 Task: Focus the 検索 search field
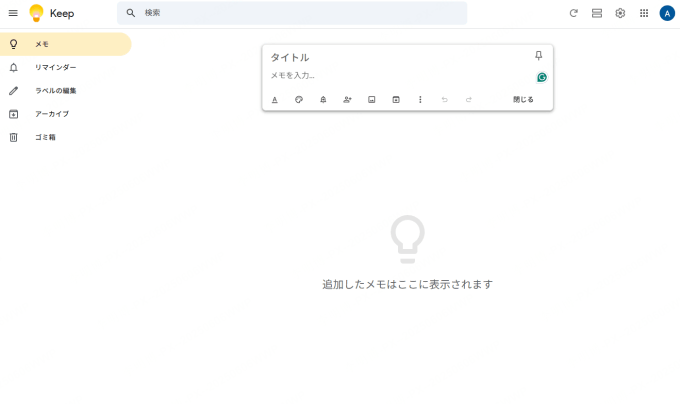292,13
